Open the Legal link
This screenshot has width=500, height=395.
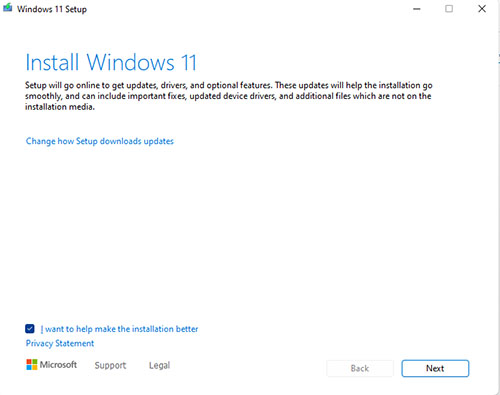[159, 365]
